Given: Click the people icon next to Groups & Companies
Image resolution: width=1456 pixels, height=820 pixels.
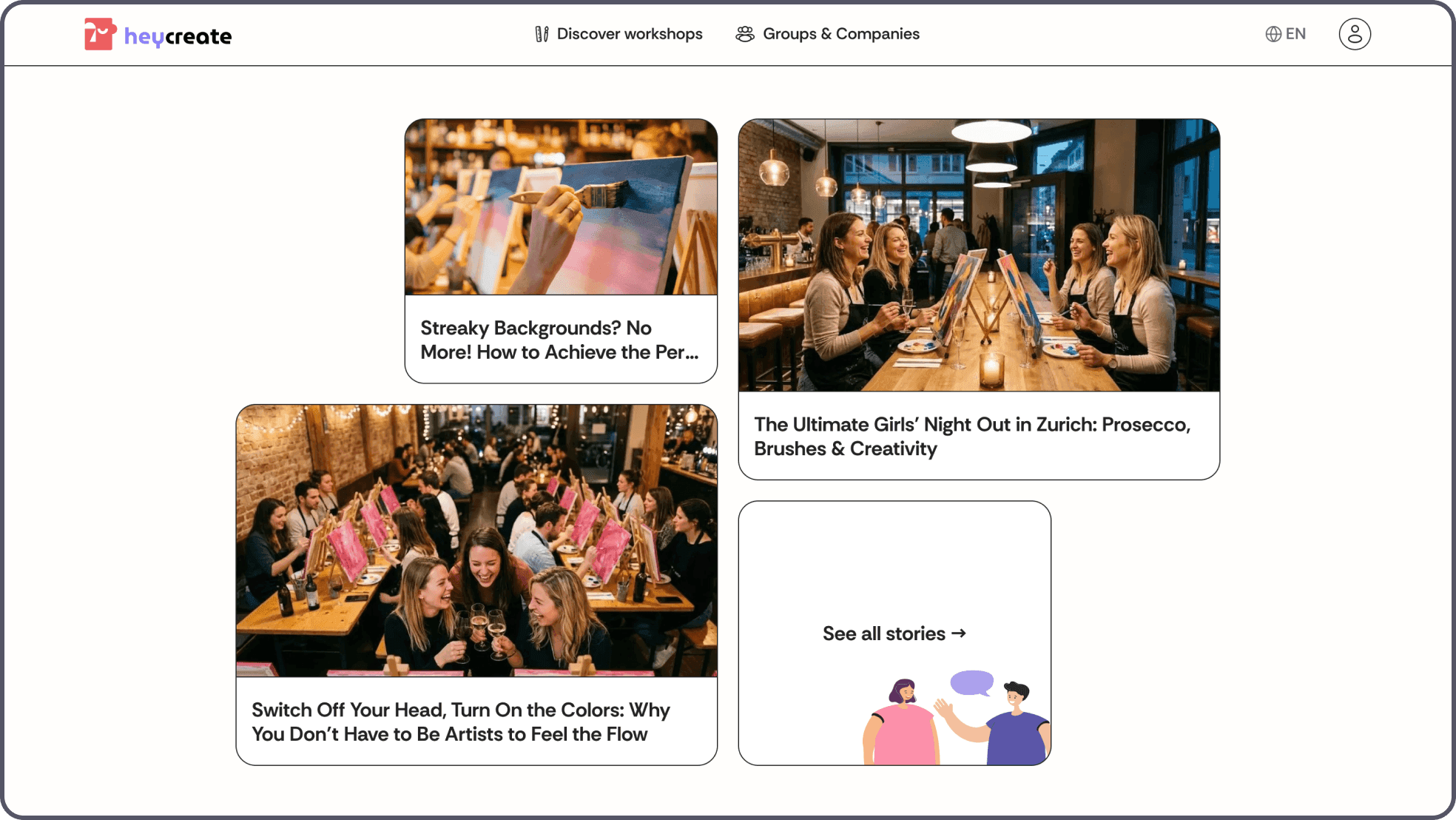Looking at the screenshot, I should 745,33.
